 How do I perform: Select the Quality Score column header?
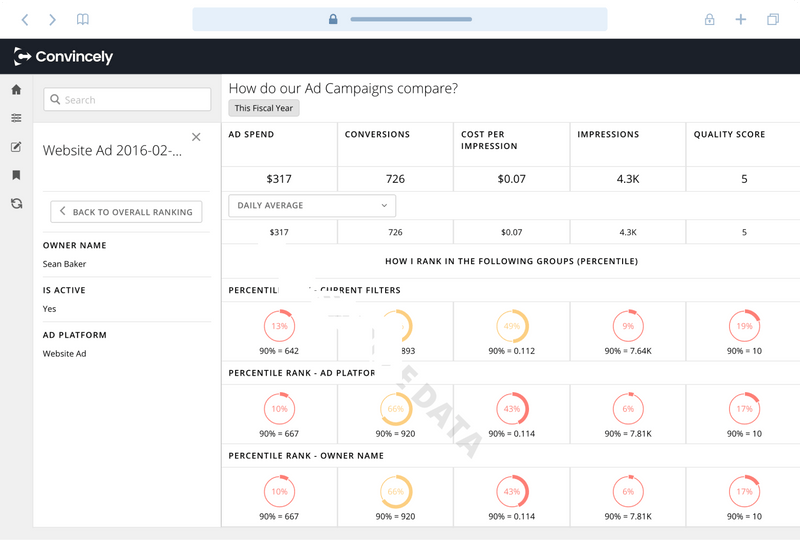729,134
